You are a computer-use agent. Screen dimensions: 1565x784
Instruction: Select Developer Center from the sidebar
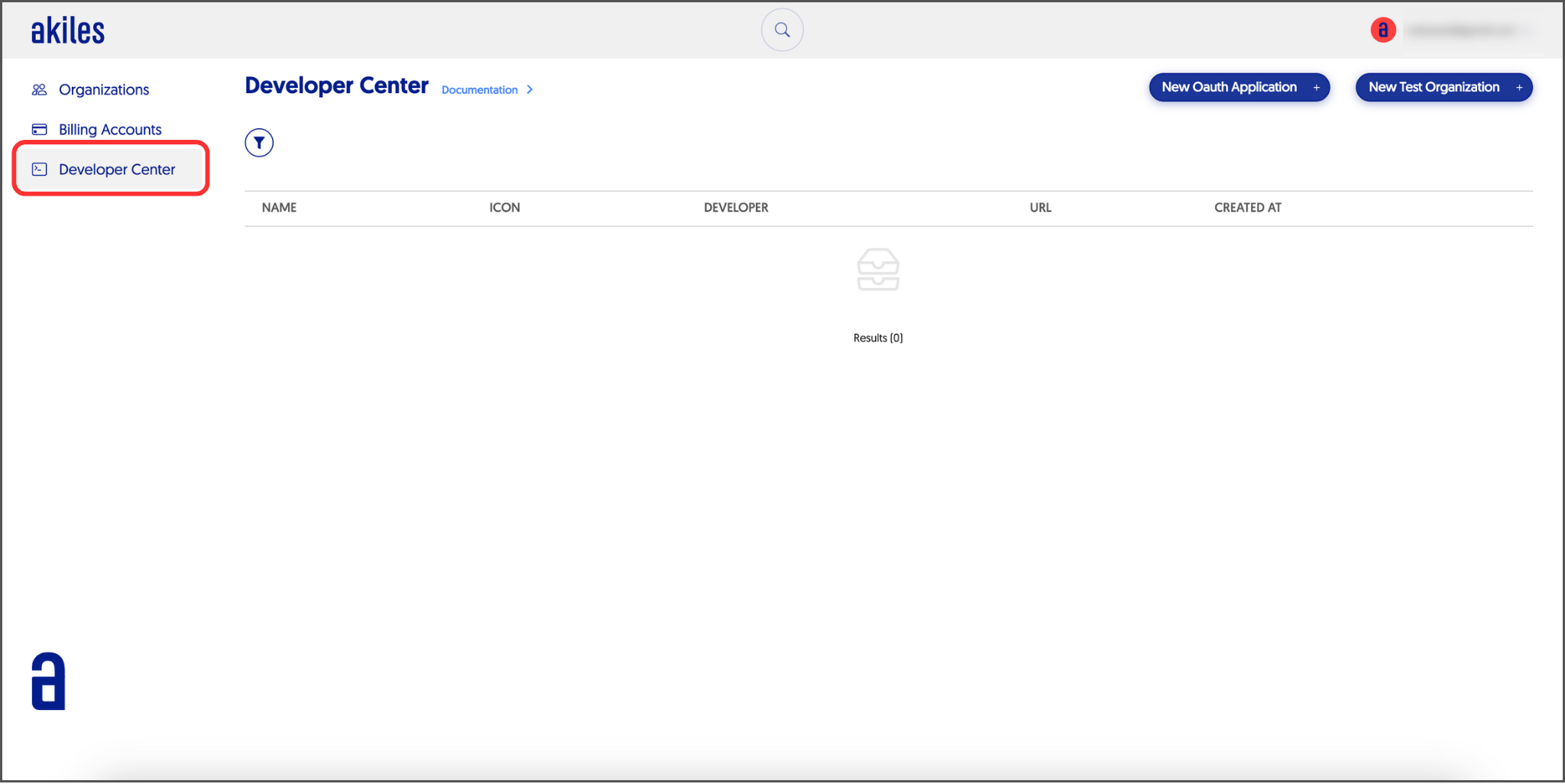116,169
